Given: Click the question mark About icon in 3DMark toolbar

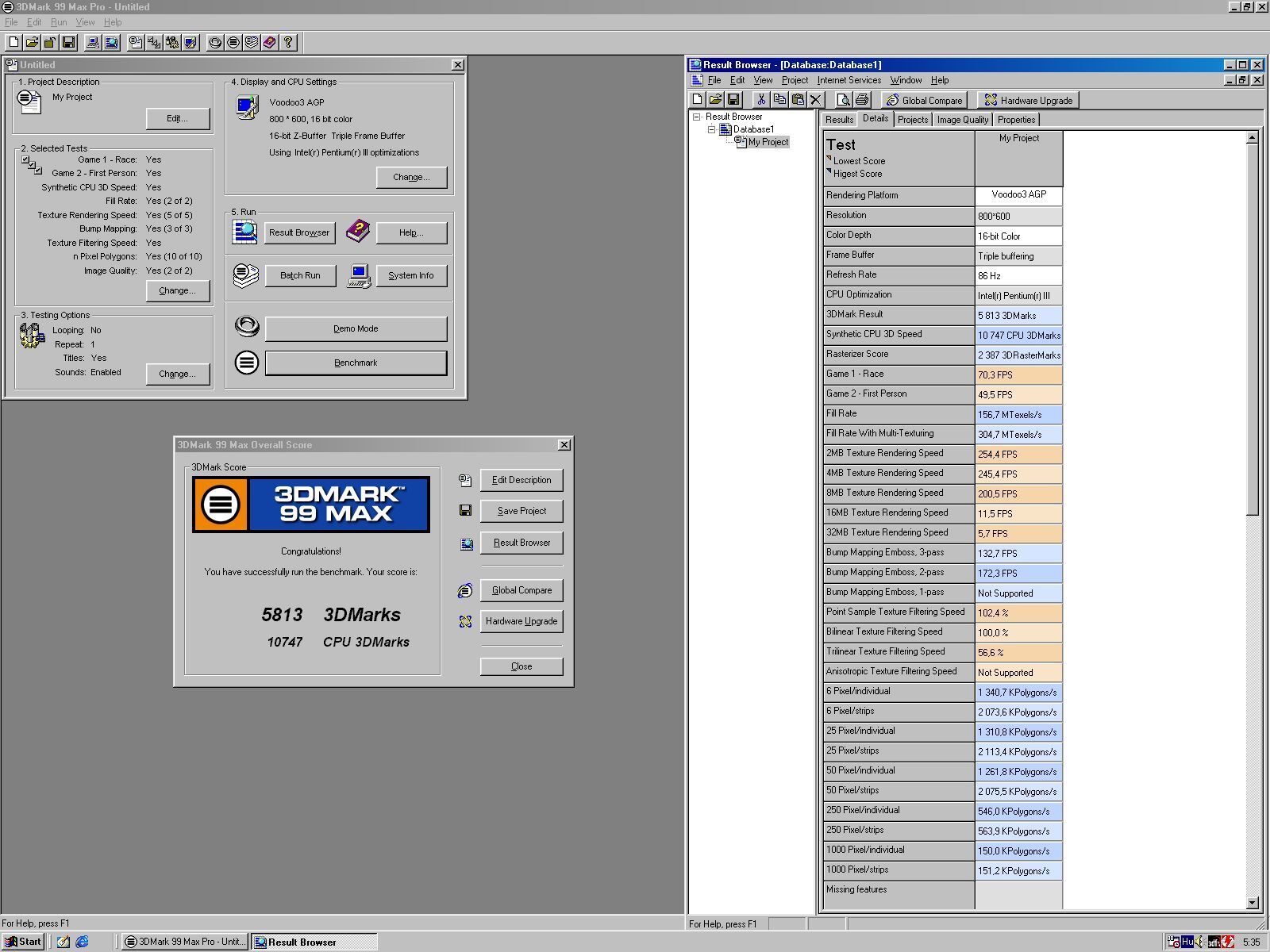Looking at the screenshot, I should 289,43.
